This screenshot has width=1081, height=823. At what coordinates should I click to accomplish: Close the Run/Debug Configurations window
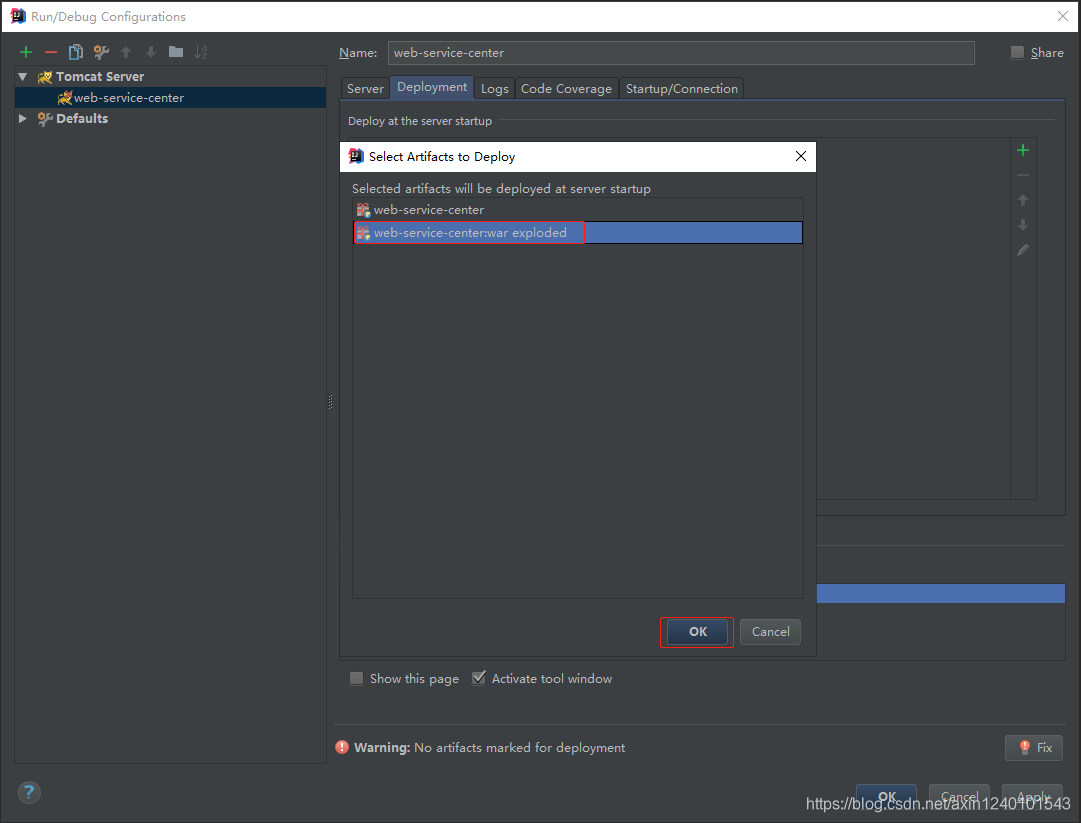pos(1063,16)
